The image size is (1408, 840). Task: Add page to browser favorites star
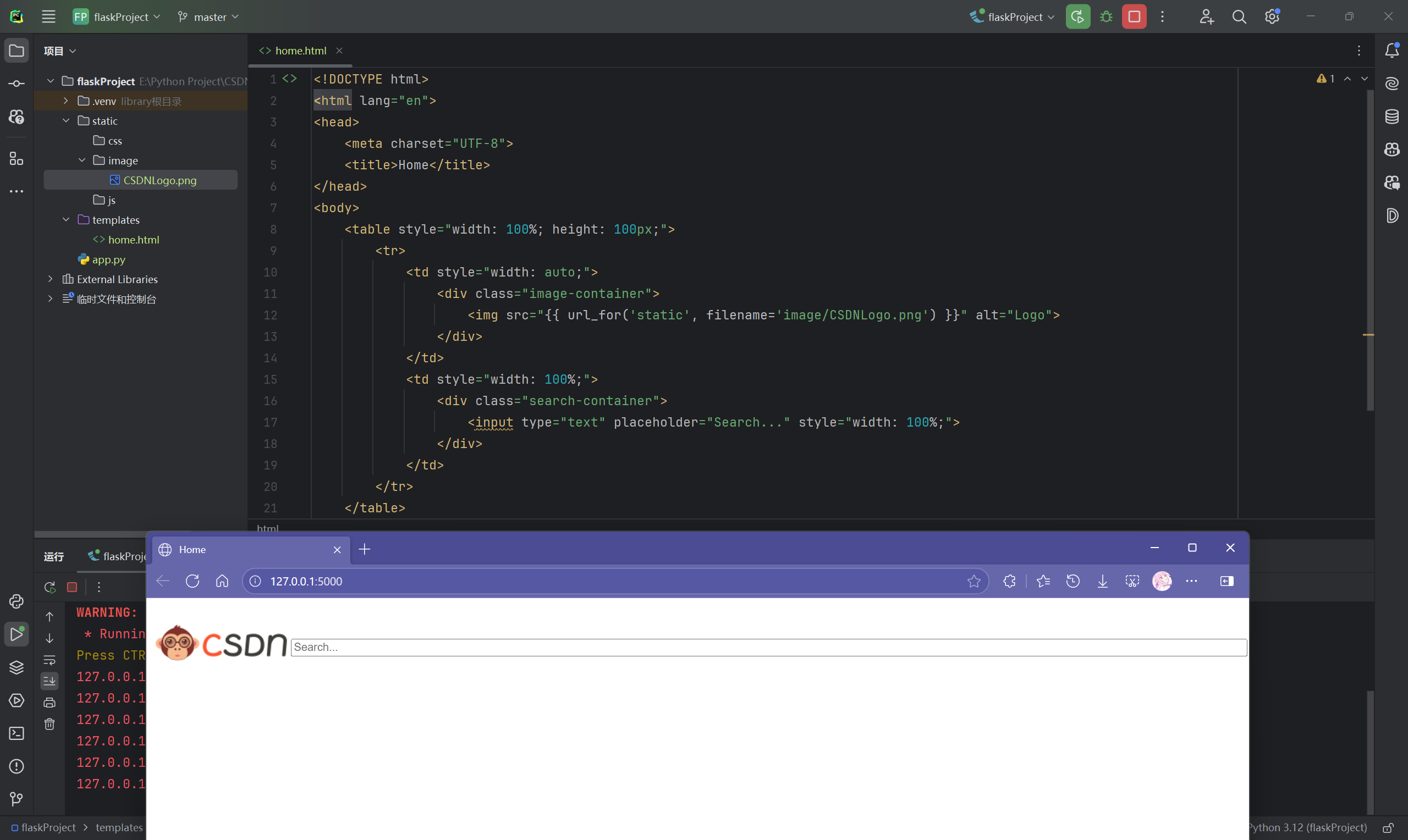pyautogui.click(x=974, y=581)
